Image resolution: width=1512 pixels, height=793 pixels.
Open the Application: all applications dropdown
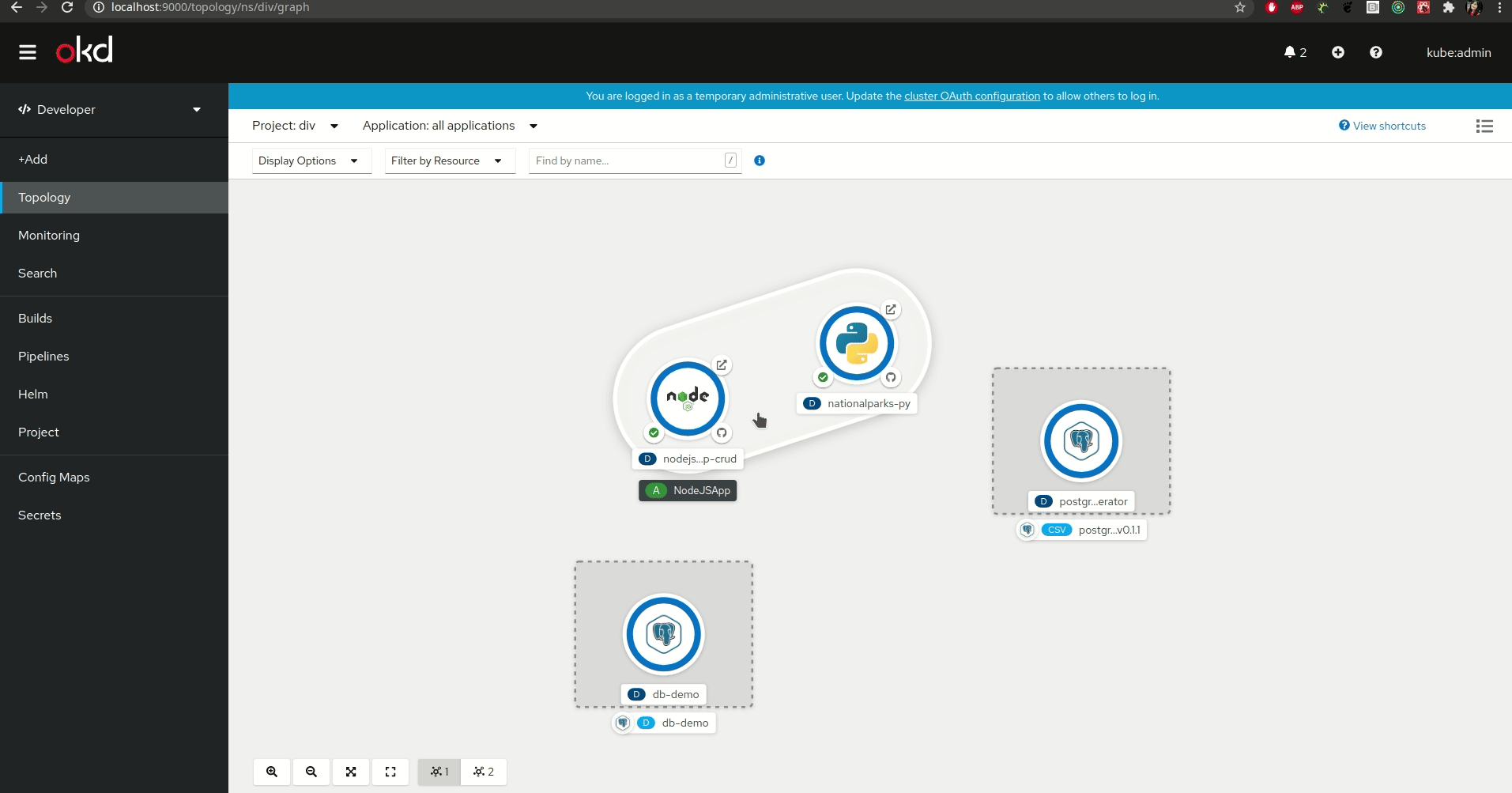[x=451, y=126]
